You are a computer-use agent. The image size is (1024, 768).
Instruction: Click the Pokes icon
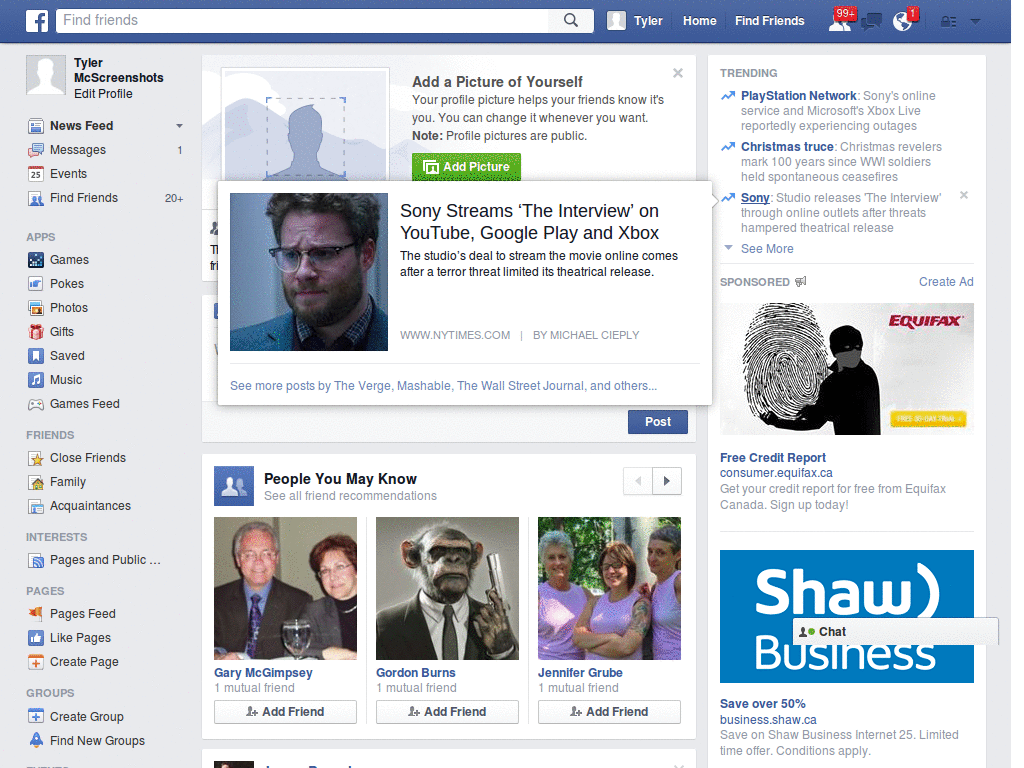35,284
